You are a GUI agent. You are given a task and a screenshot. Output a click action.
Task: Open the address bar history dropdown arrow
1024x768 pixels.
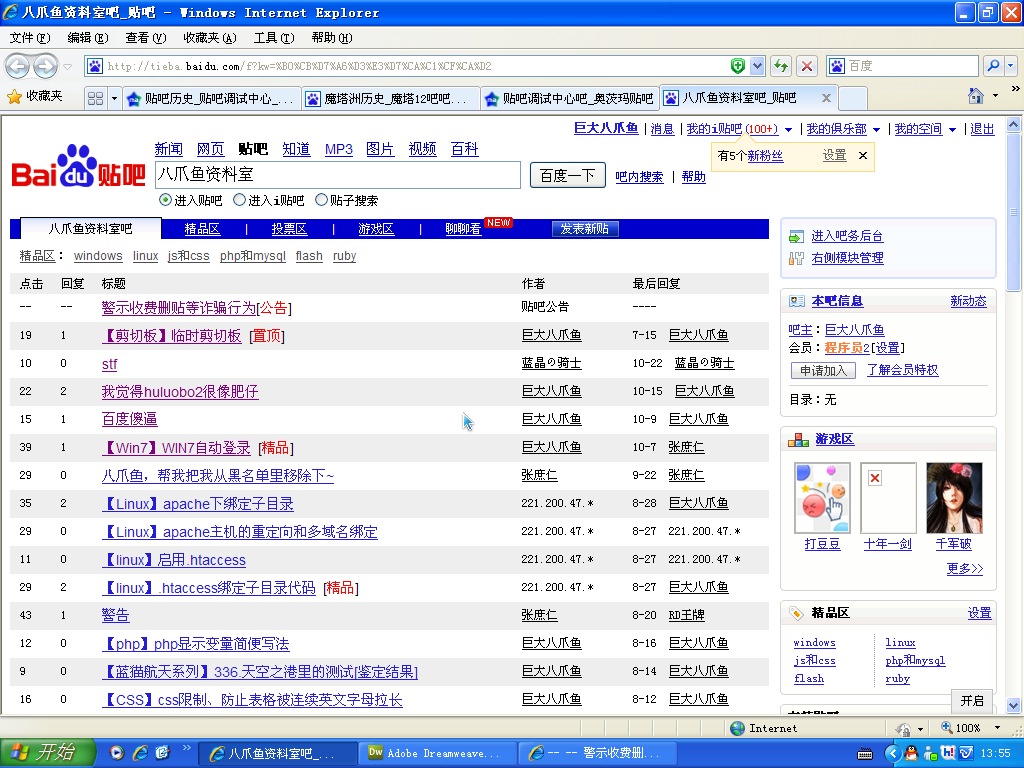(758, 66)
